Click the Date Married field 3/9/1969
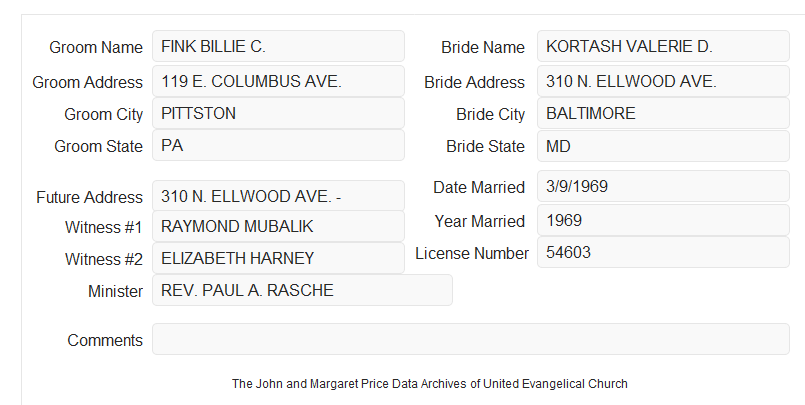This screenshot has height=405, width=805. (663, 186)
